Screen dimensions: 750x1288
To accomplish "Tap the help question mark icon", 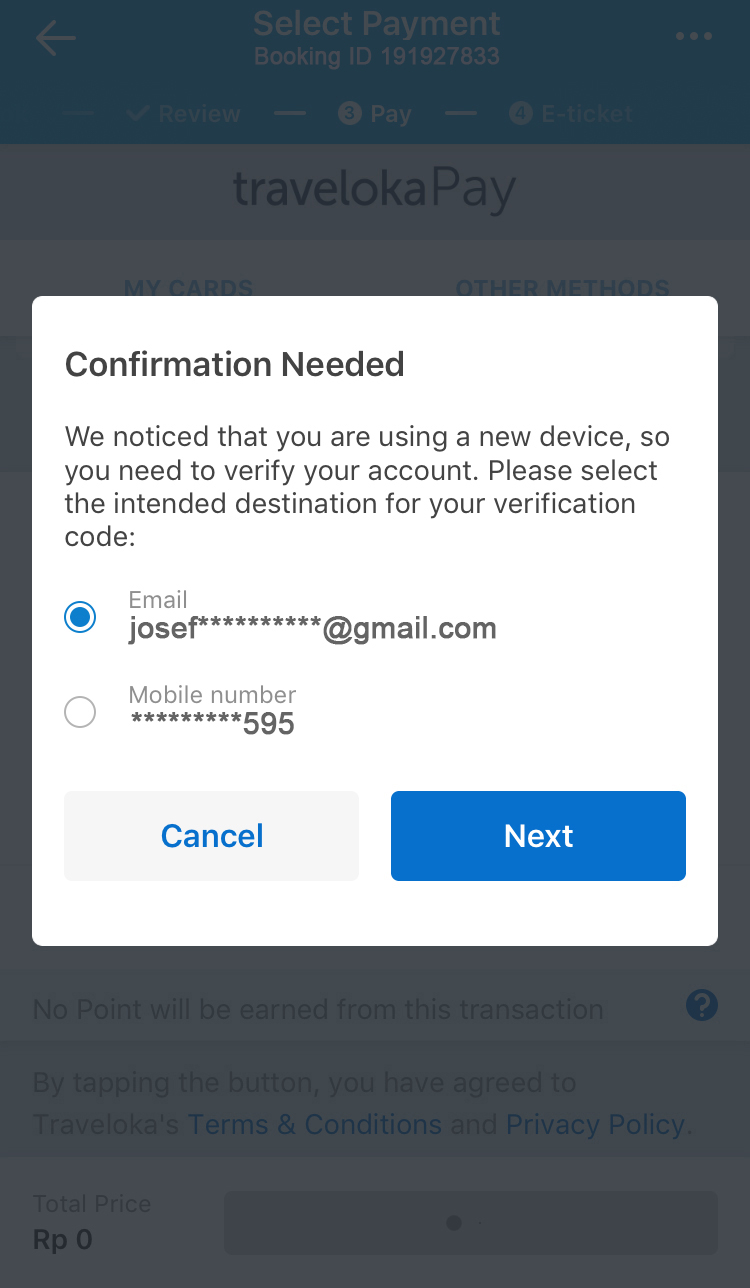I will coord(702,1005).
